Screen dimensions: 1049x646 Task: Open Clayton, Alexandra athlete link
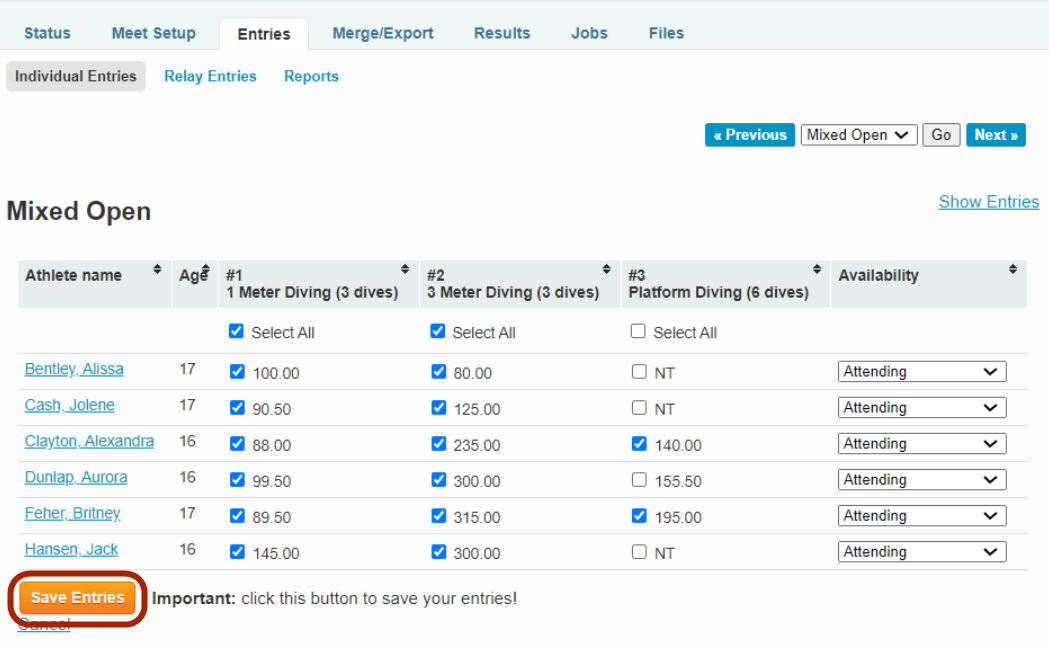(x=89, y=441)
